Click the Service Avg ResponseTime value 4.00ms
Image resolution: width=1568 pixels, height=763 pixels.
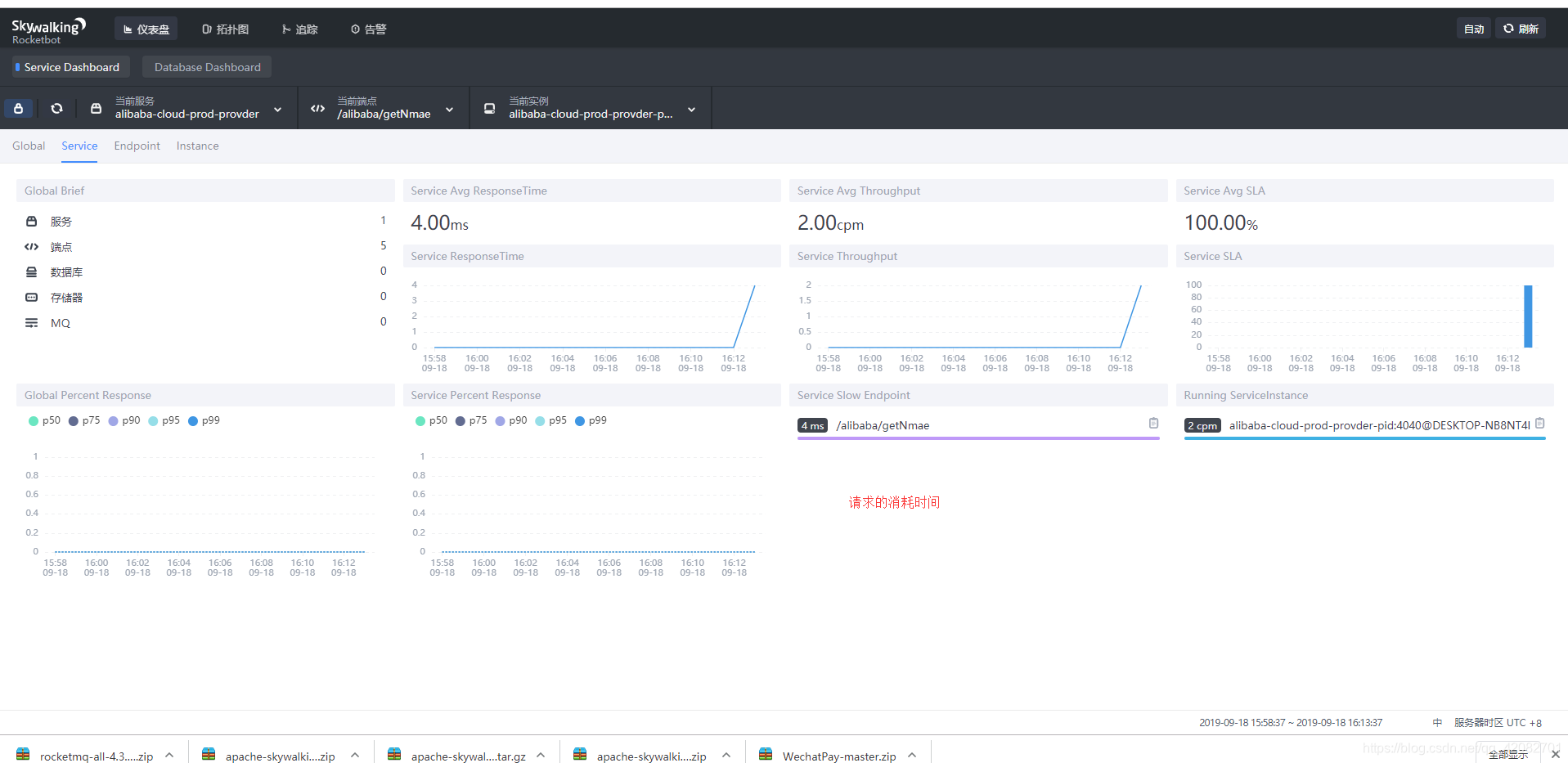click(x=439, y=222)
